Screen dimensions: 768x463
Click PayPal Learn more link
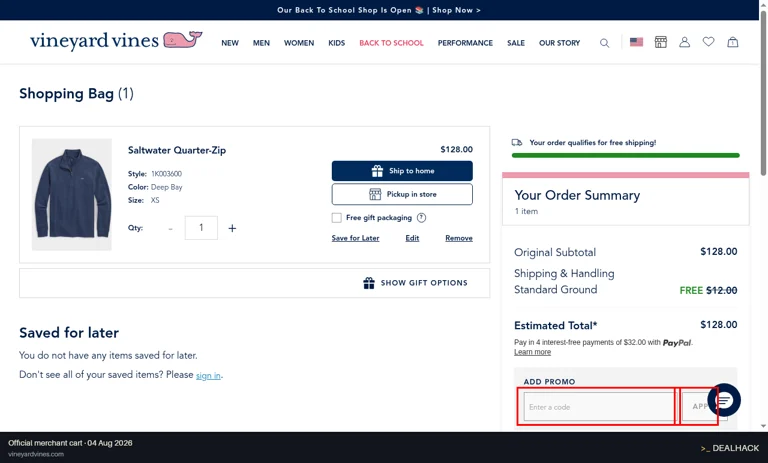(532, 352)
